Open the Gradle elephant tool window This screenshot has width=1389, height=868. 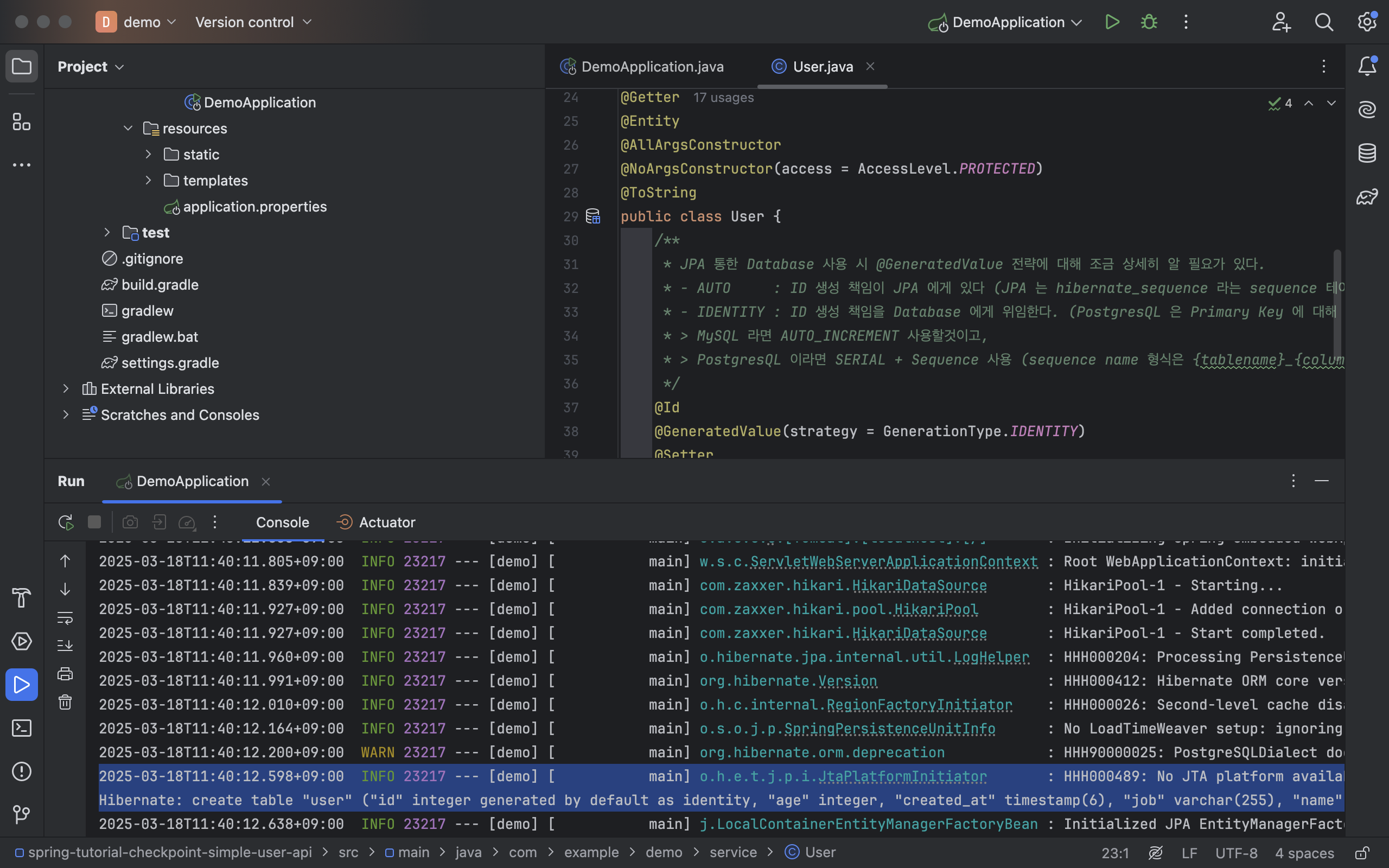click(x=1367, y=197)
